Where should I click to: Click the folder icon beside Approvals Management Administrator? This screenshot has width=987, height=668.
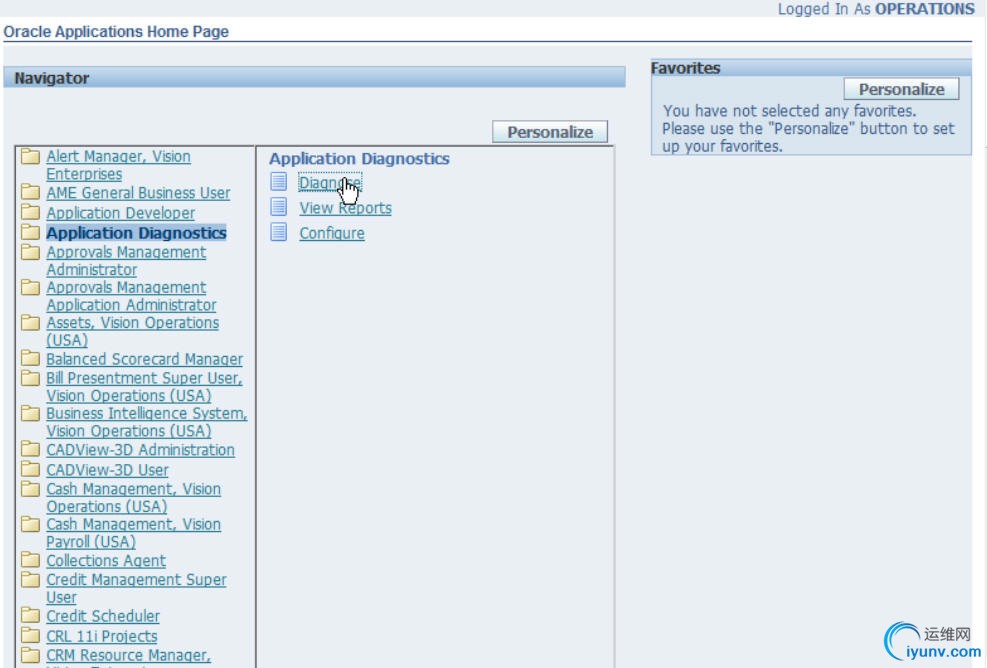click(x=30, y=252)
